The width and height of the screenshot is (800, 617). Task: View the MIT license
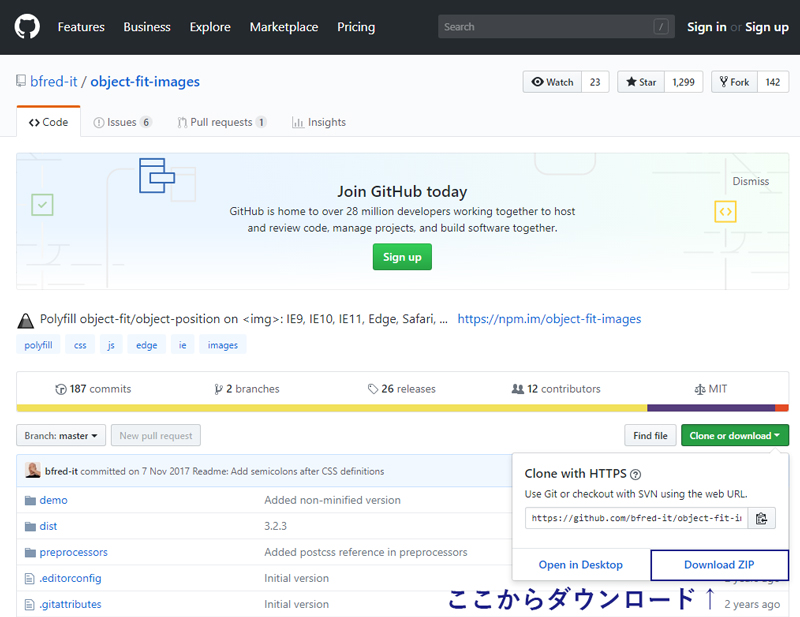[711, 389]
